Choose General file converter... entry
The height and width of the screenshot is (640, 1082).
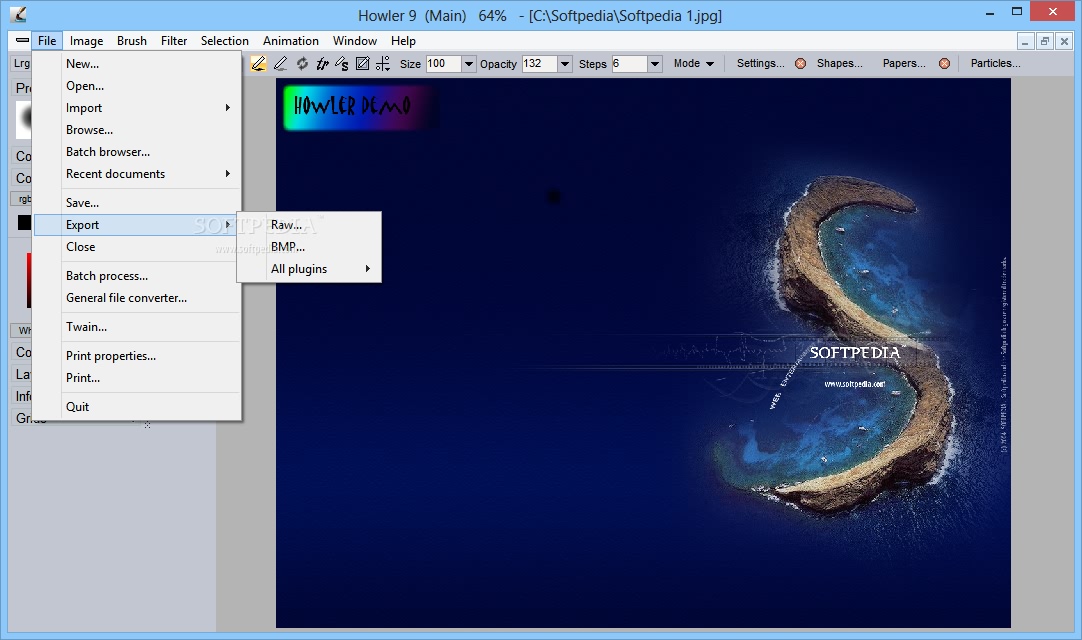pos(137,298)
